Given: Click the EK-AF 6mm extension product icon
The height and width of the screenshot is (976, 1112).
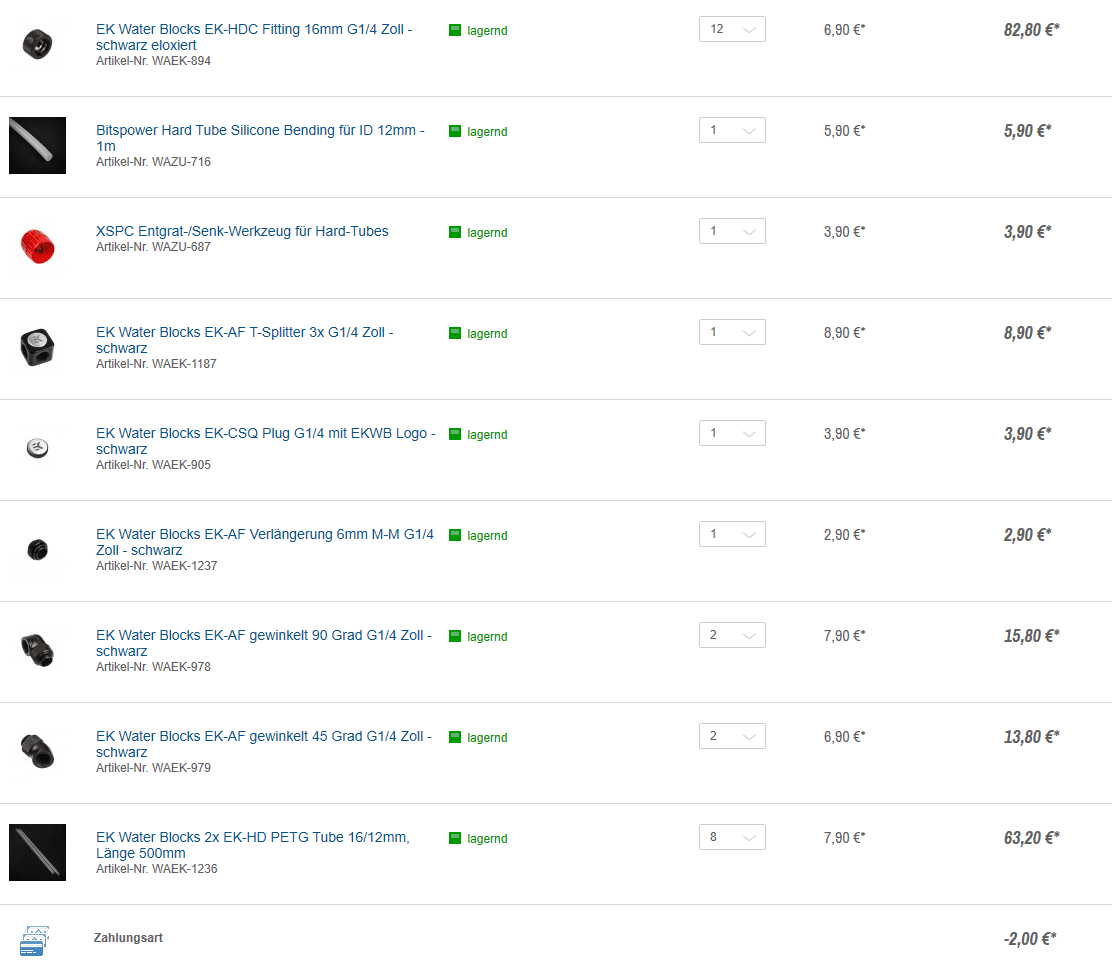Looking at the screenshot, I should coord(37,549).
